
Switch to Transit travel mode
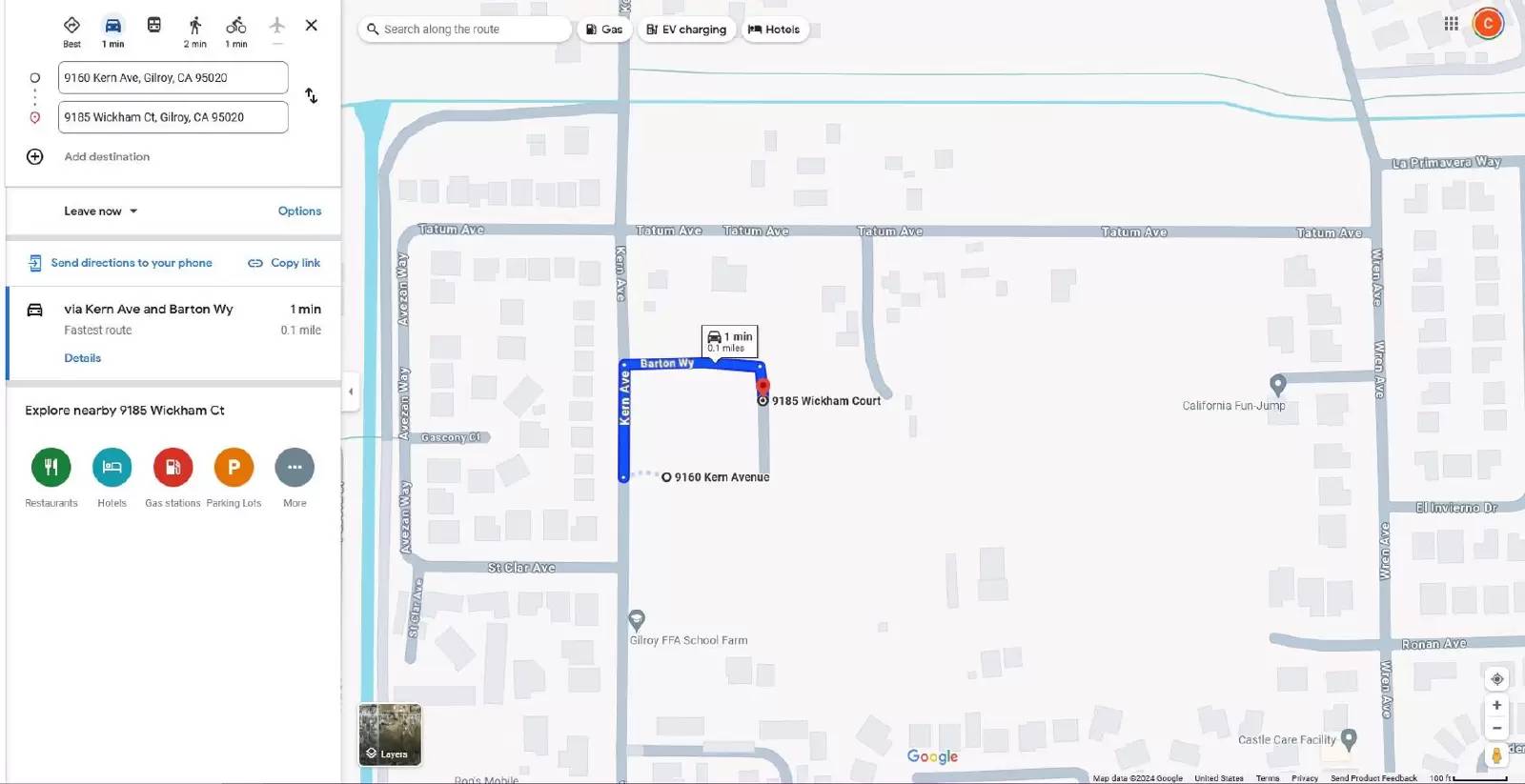tap(154, 26)
